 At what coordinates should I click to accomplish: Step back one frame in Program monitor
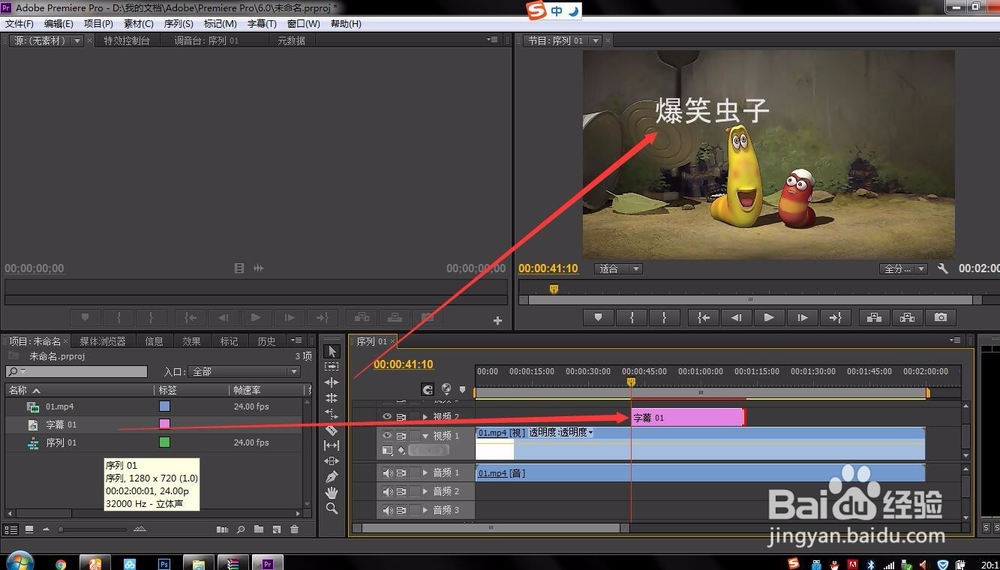tap(736, 318)
